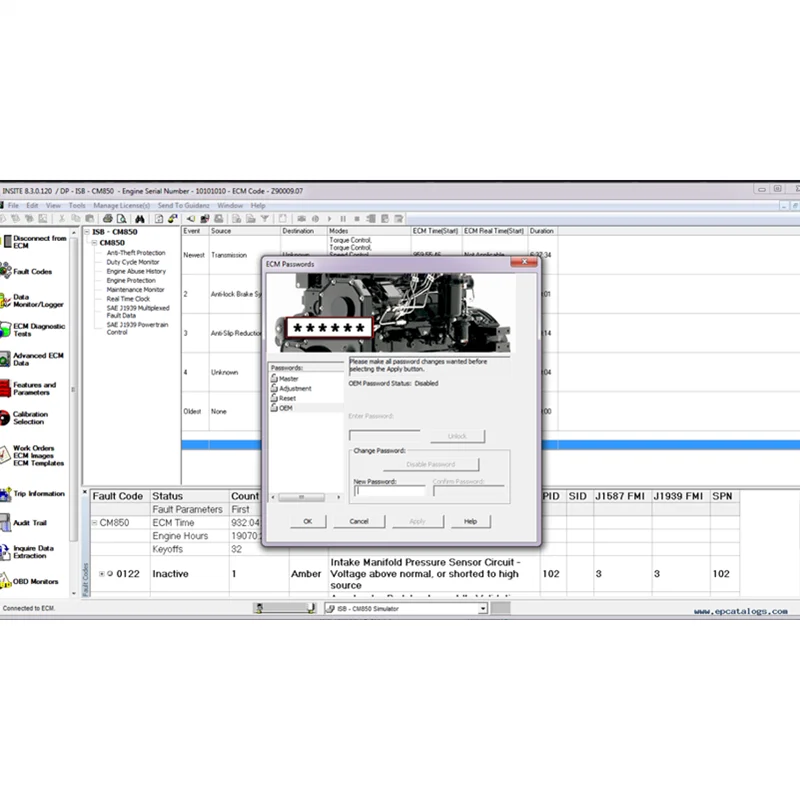
Task: Open ECM Diagnostic Tests
Action: coord(33,330)
